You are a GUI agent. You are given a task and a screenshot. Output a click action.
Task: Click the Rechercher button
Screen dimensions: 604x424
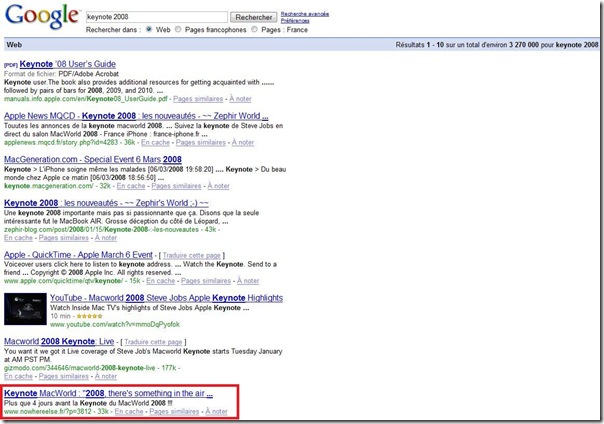tap(253, 17)
